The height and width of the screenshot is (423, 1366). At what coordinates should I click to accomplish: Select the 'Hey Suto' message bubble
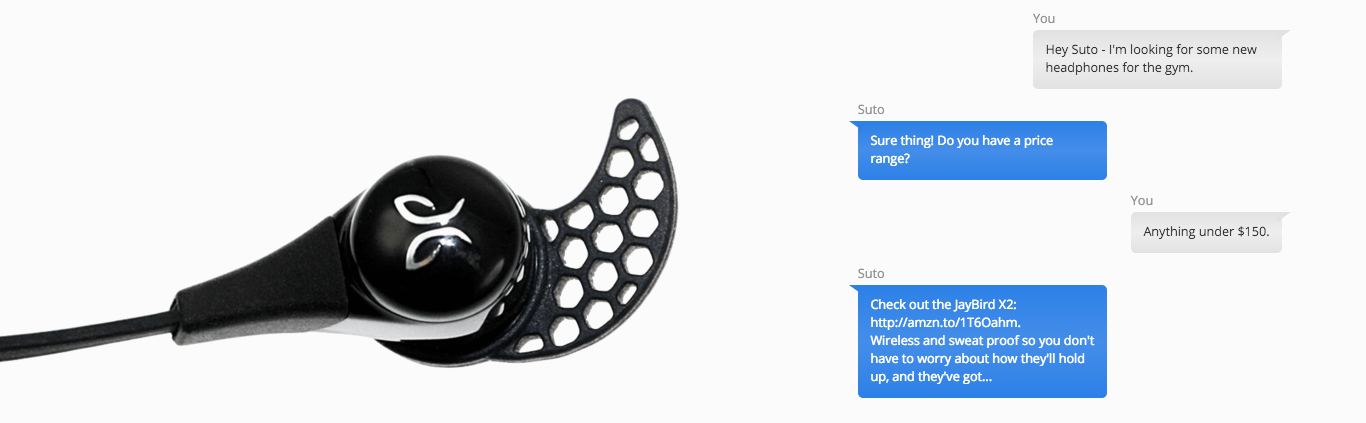(x=1157, y=59)
